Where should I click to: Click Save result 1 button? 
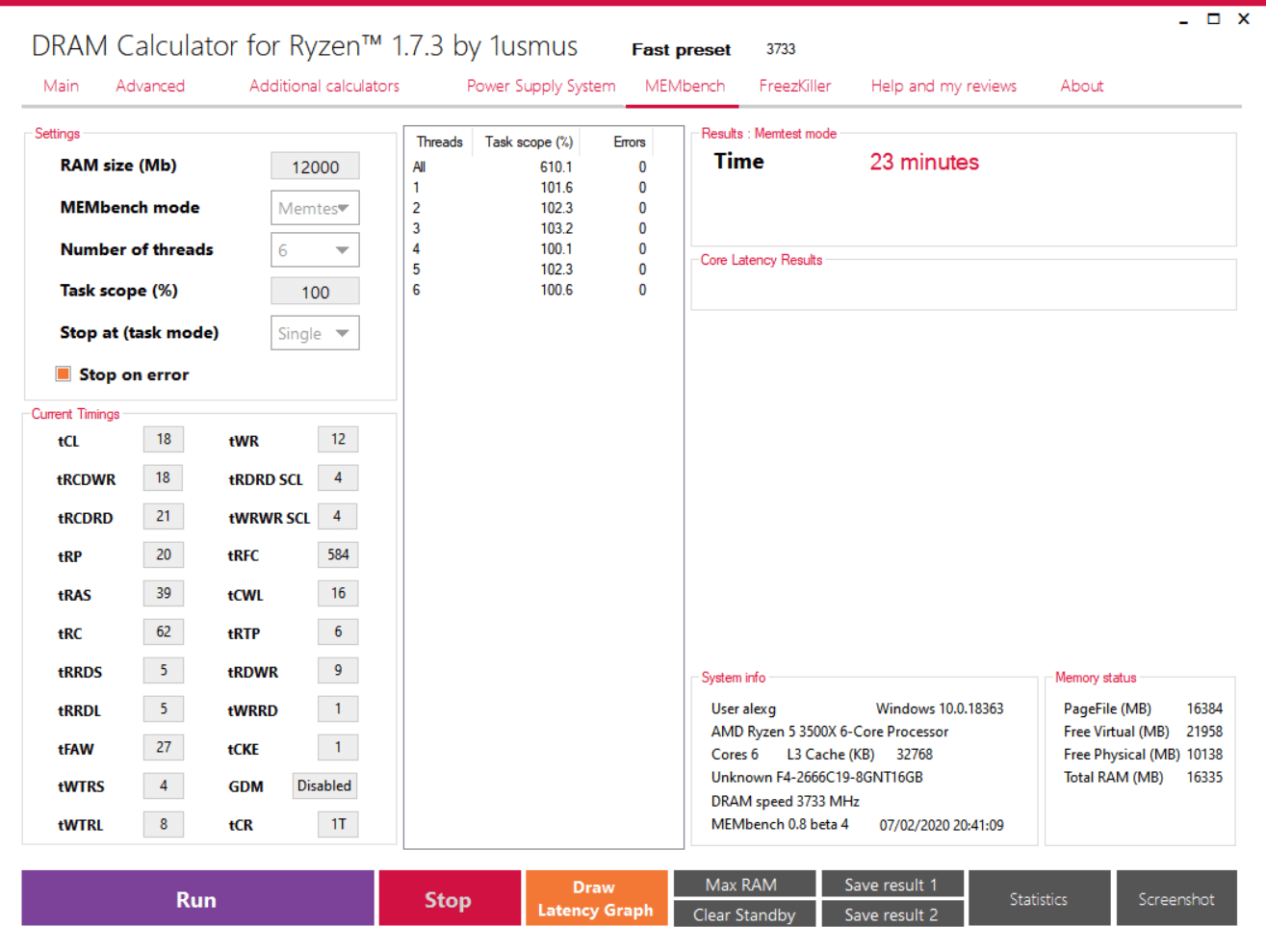pyautogui.click(x=891, y=884)
